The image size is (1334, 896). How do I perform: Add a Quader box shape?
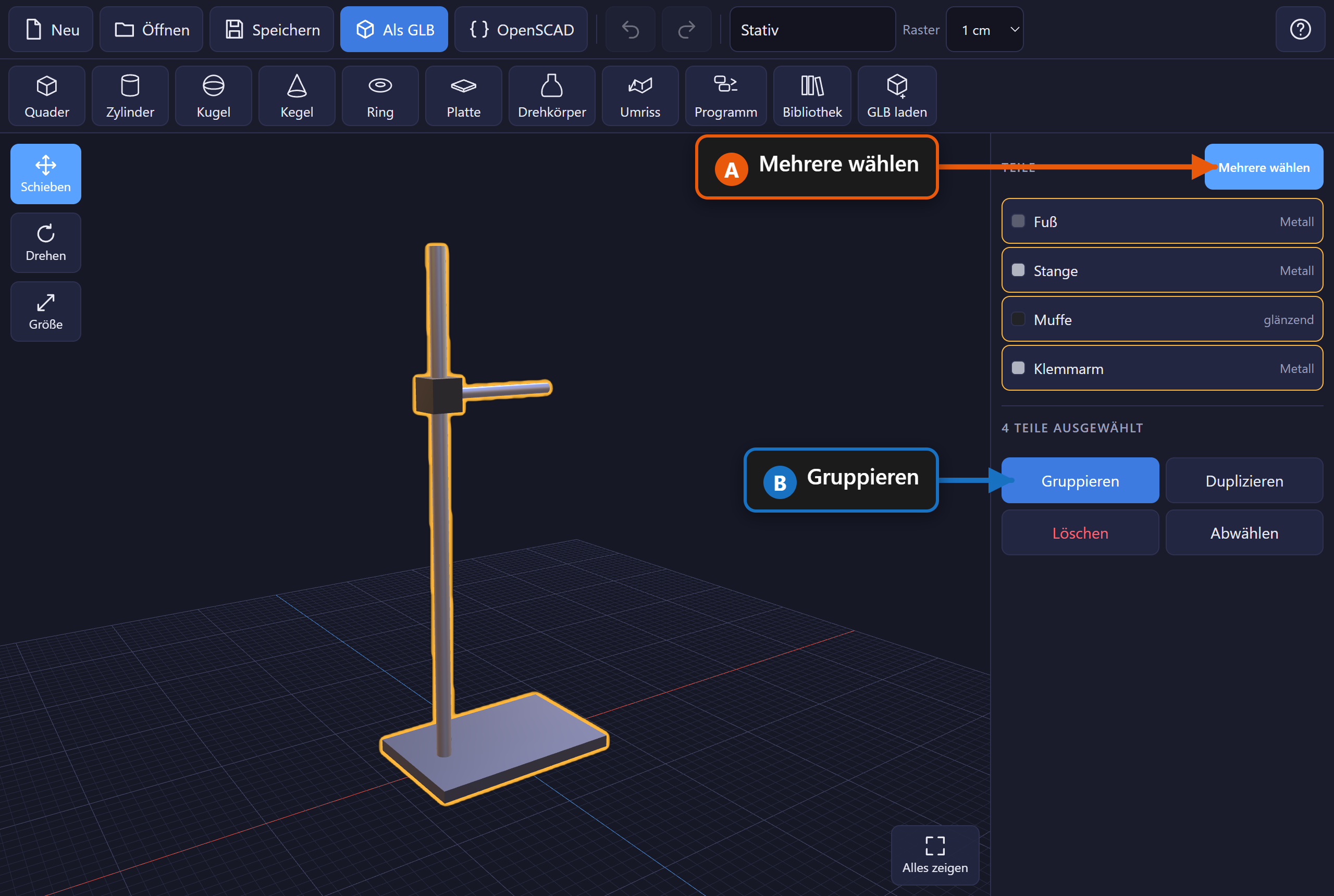tap(47, 95)
